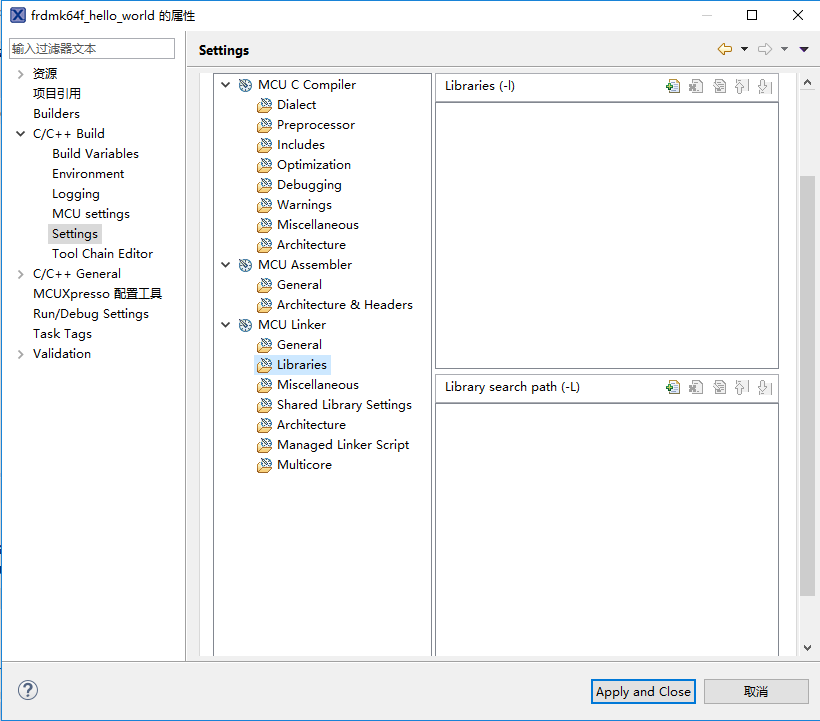Screen dimensions: 820x721
Task: Open Managed Linker Script settings
Action: (x=342, y=445)
